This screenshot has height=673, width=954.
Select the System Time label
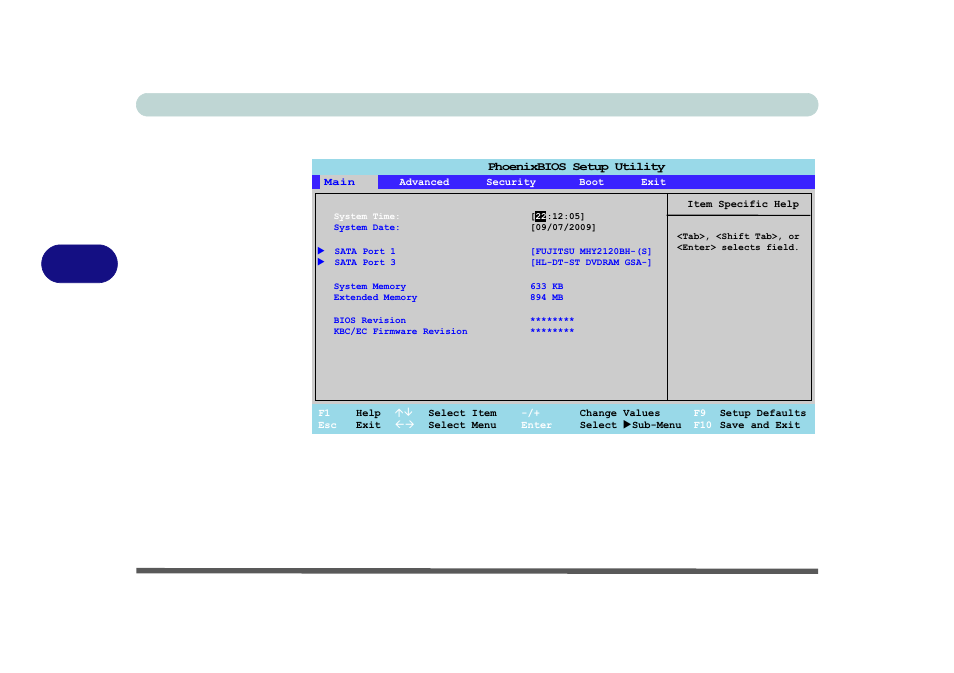pos(366,216)
